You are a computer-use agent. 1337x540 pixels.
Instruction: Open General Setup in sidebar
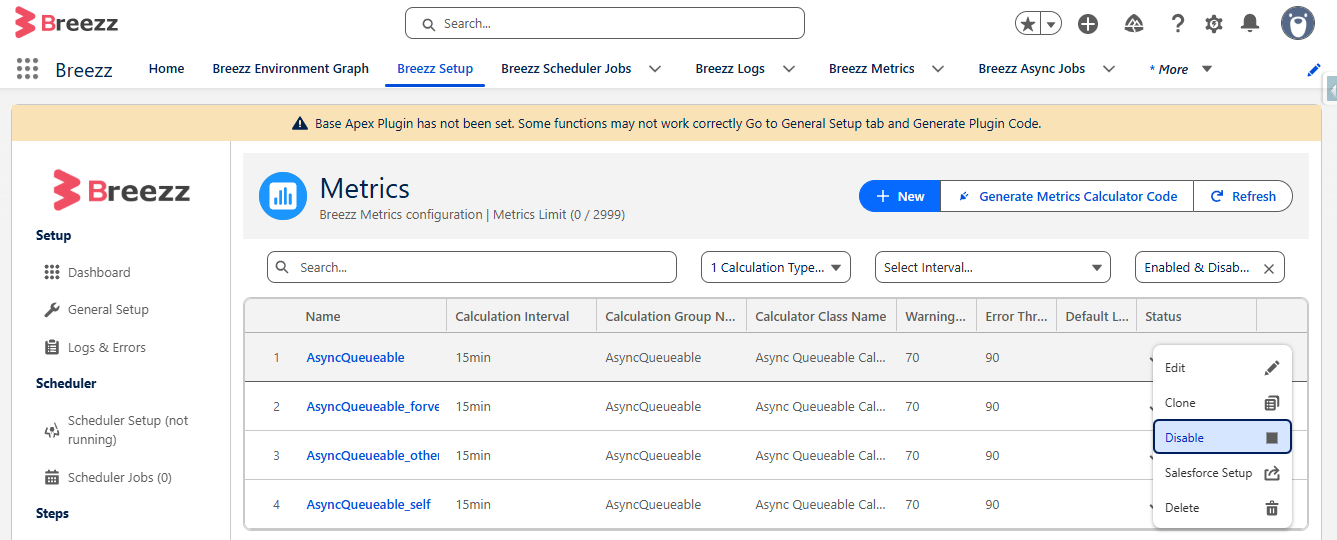click(108, 310)
